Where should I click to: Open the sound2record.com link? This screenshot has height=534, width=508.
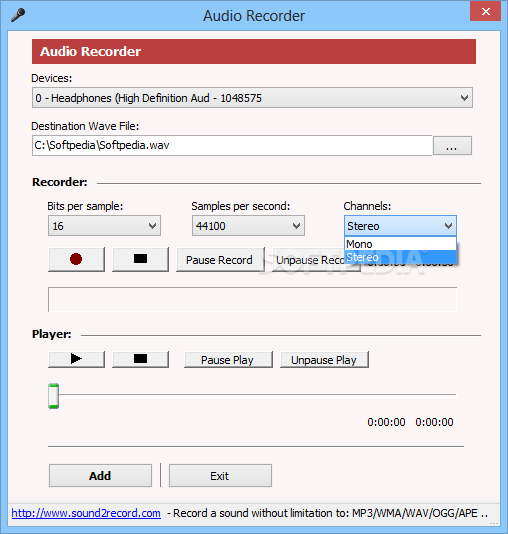(x=86, y=513)
